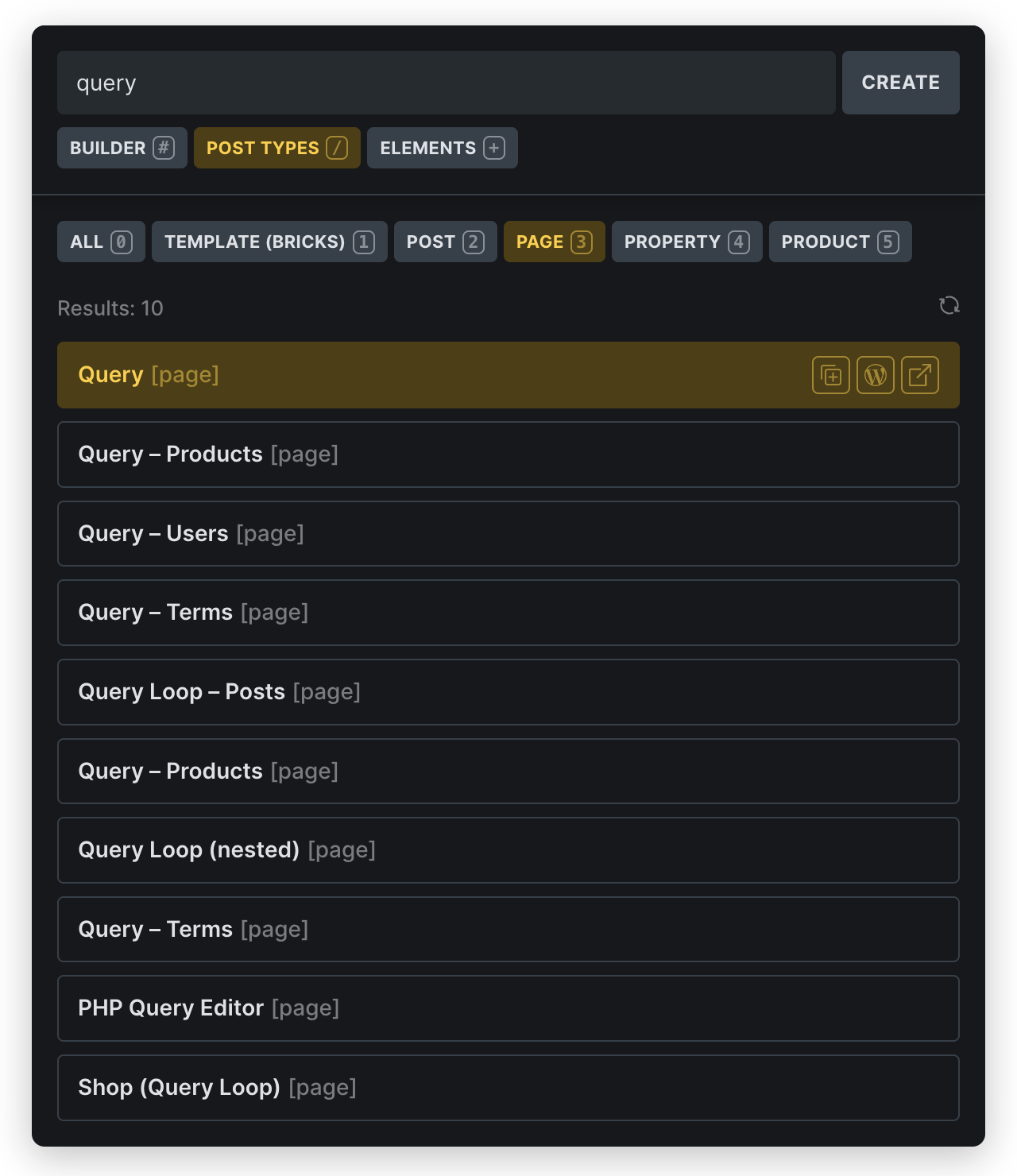The width and height of the screenshot is (1017, 1176).
Task: Select the 'Query Loop (nested)' page
Action: pos(508,850)
